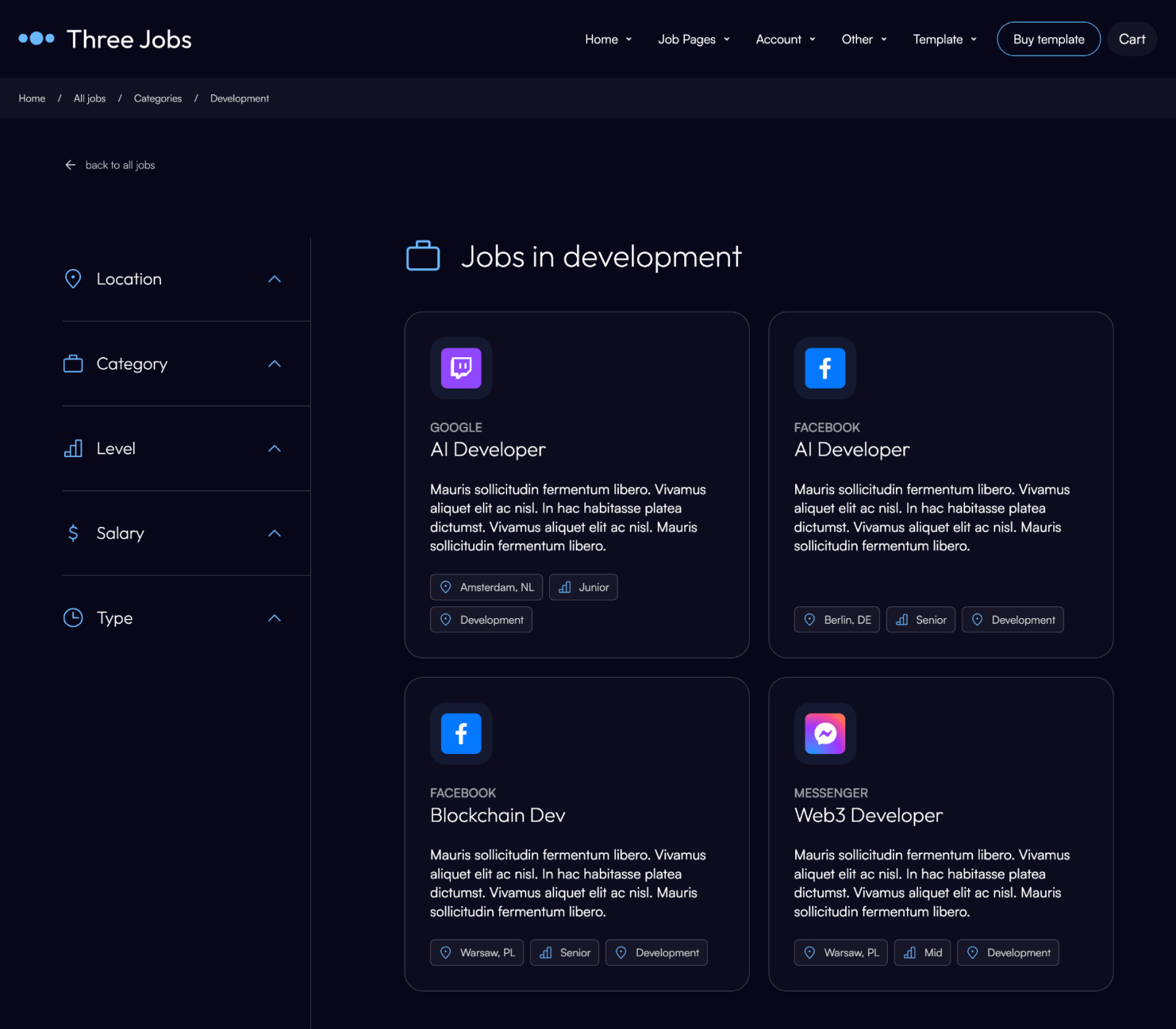This screenshot has height=1029, width=1176.
Task: Click the Berlin, DE tag text
Action: 847,620
